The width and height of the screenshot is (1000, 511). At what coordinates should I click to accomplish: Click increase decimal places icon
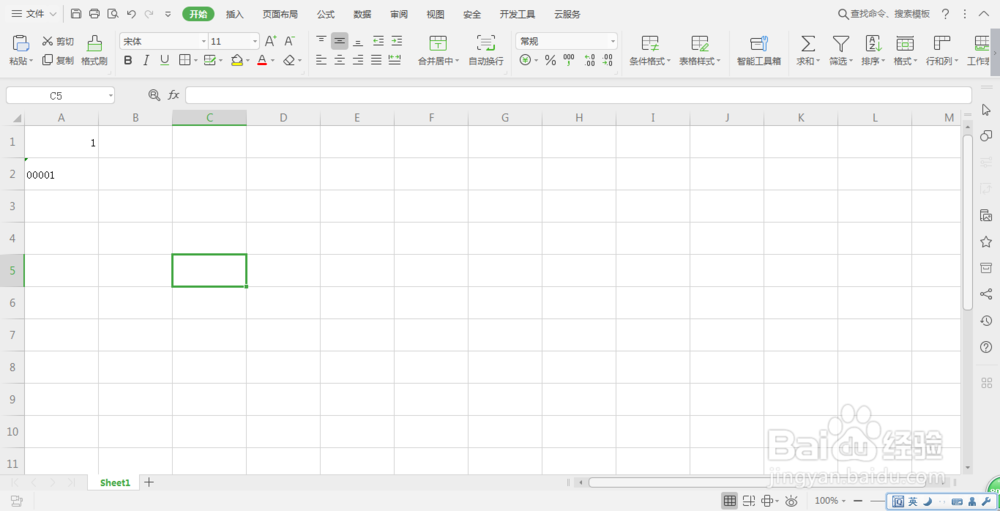(589, 61)
